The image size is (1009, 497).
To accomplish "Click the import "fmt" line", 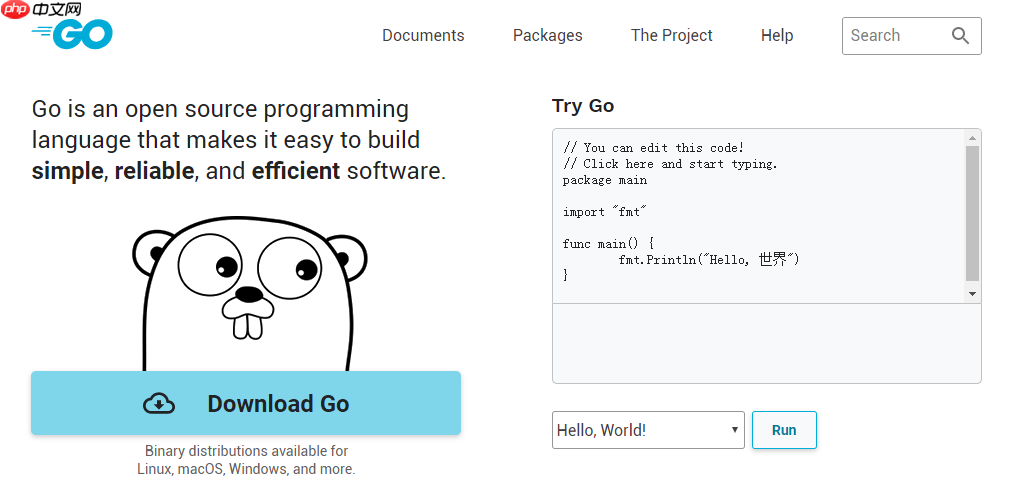I will tap(605, 212).
